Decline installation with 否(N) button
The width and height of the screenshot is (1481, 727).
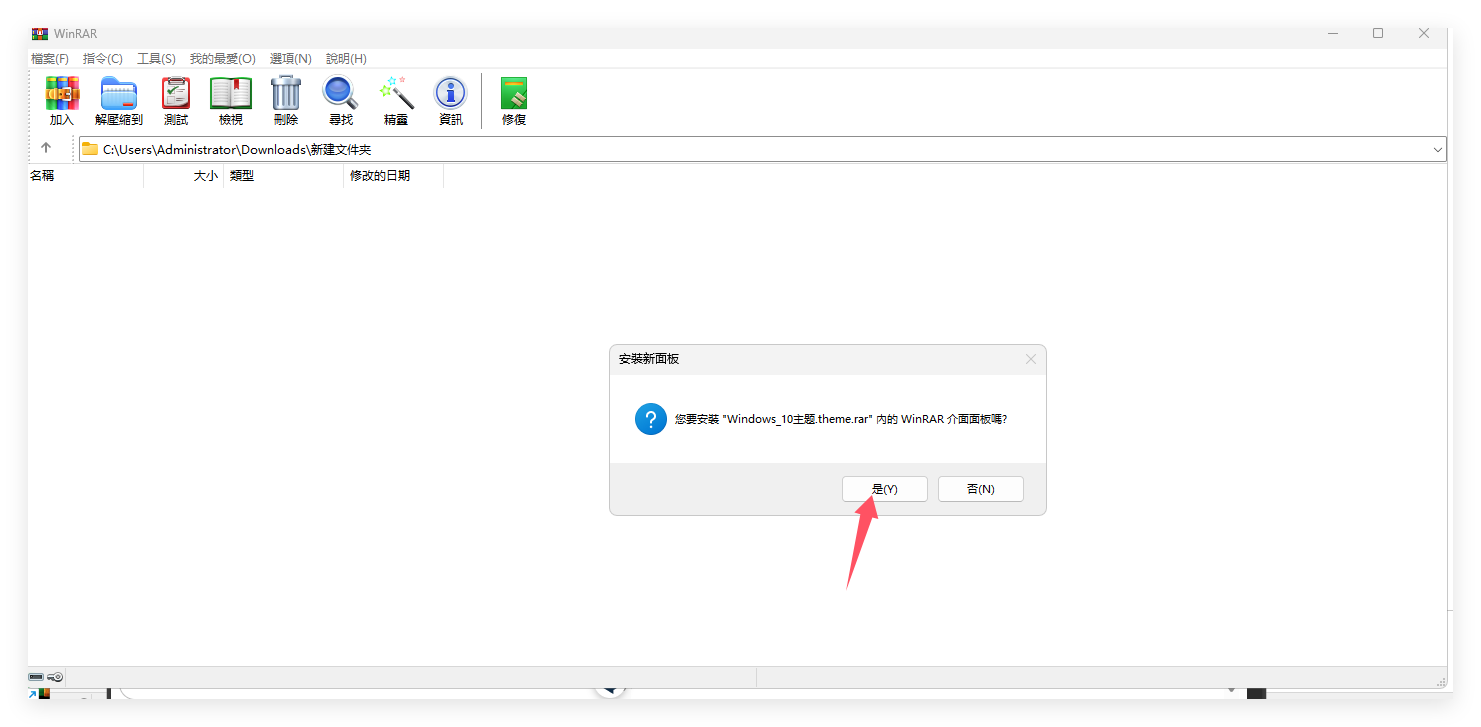(x=981, y=489)
